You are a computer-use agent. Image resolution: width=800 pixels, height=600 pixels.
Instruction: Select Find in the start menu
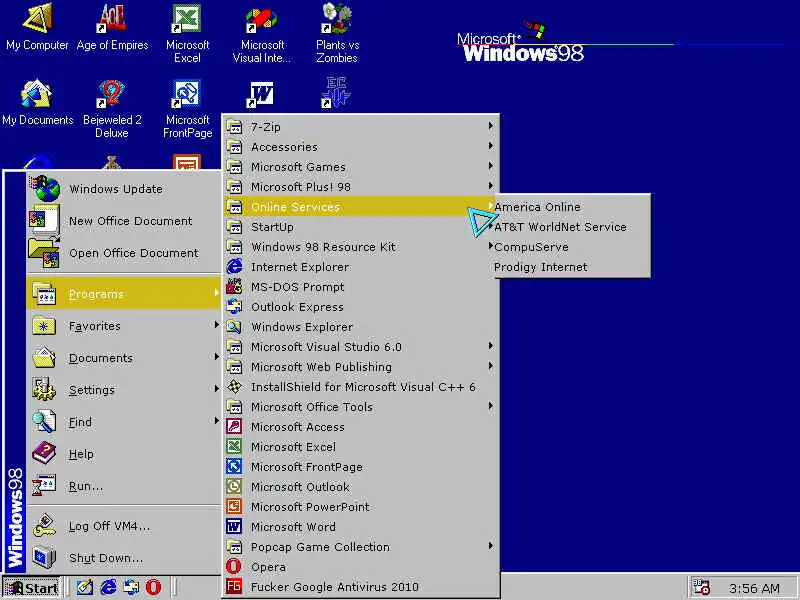(x=124, y=421)
